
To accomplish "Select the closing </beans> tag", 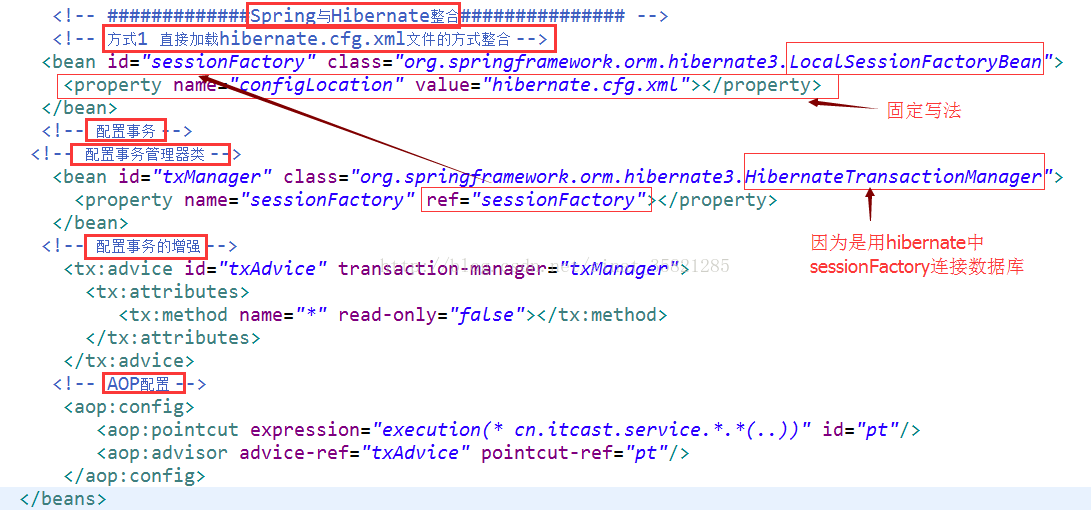I will click(63, 499).
